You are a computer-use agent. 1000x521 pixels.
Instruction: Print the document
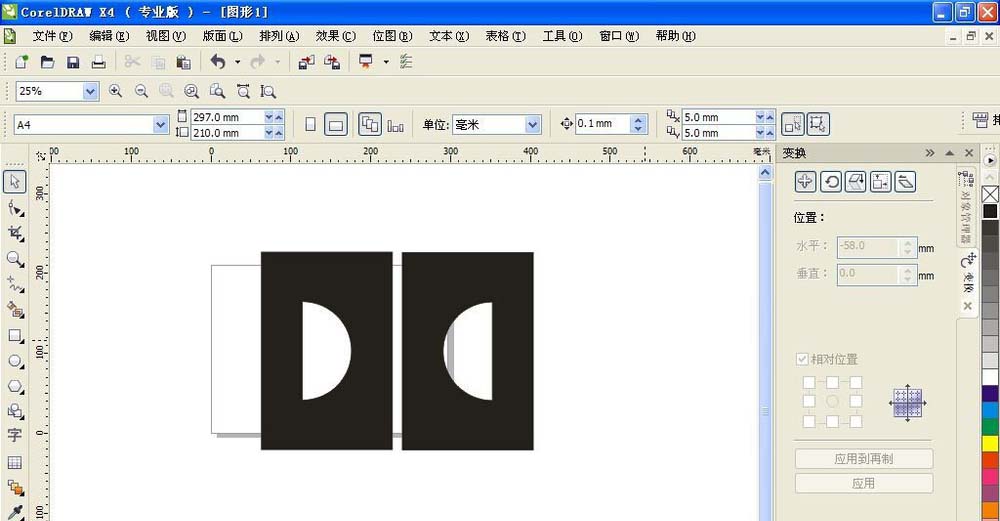[98, 62]
